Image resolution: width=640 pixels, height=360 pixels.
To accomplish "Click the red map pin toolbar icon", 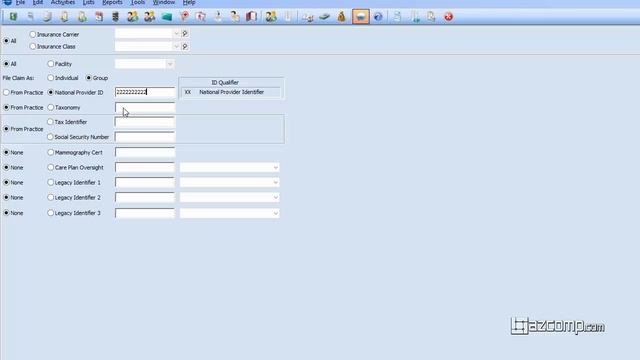I will 184,17.
